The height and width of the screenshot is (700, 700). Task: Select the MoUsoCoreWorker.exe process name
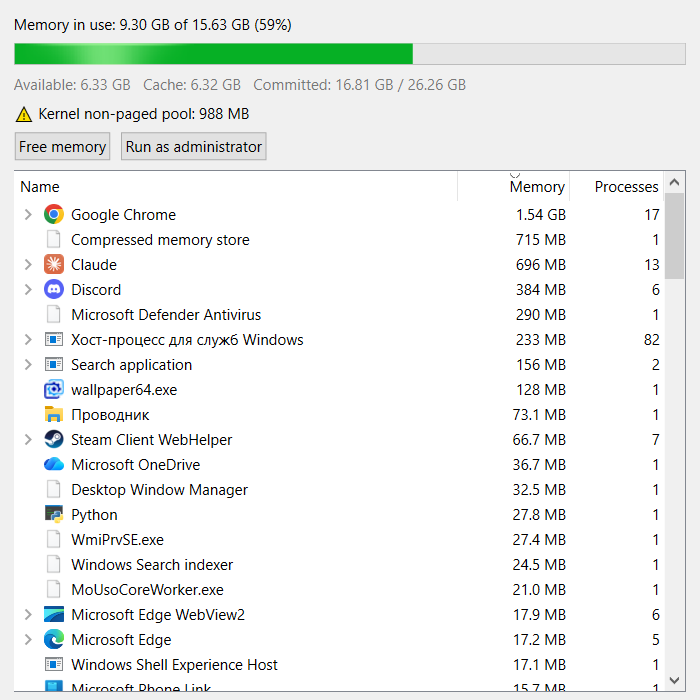pyautogui.click(x=147, y=590)
